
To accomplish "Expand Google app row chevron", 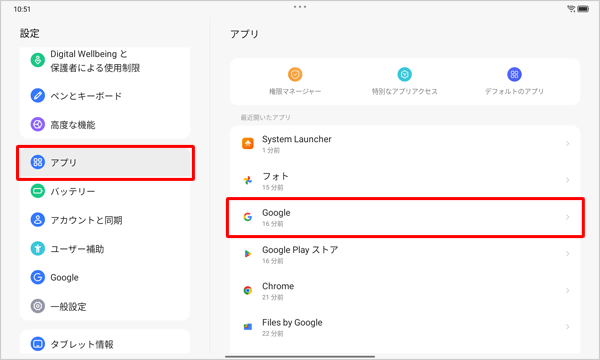I will (x=567, y=217).
